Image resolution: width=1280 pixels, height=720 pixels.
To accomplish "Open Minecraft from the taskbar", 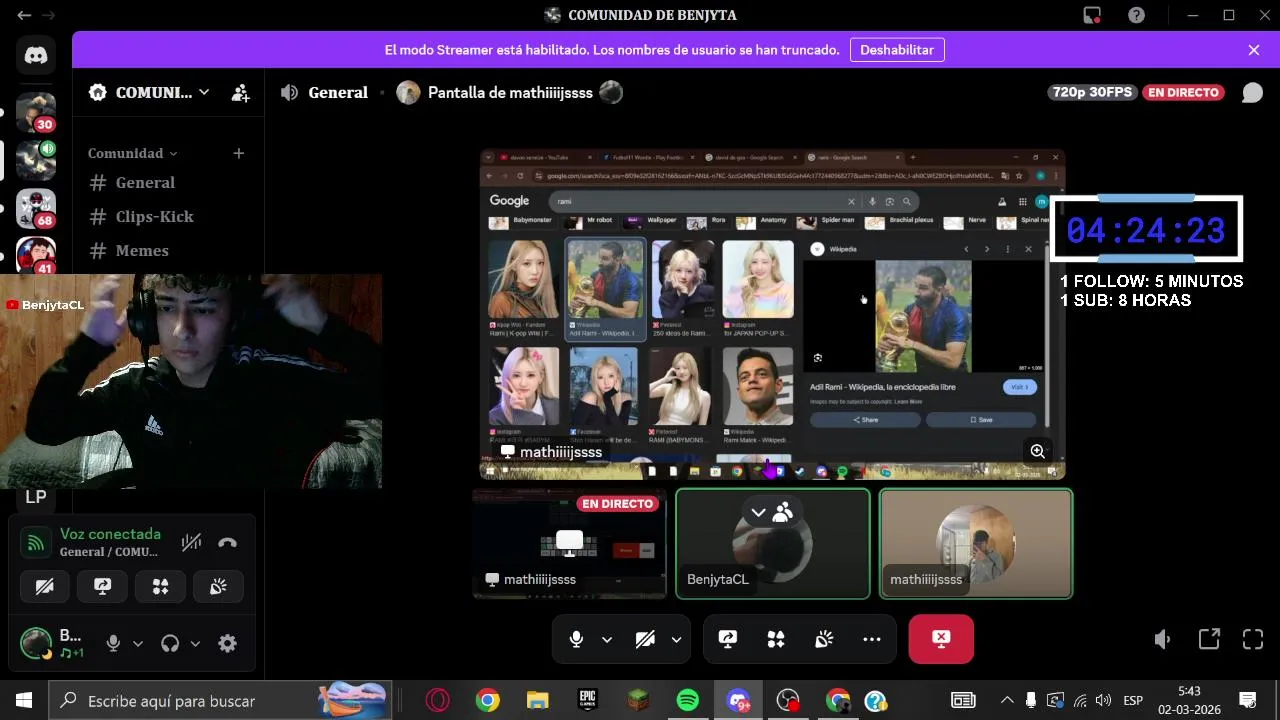I will point(638,701).
